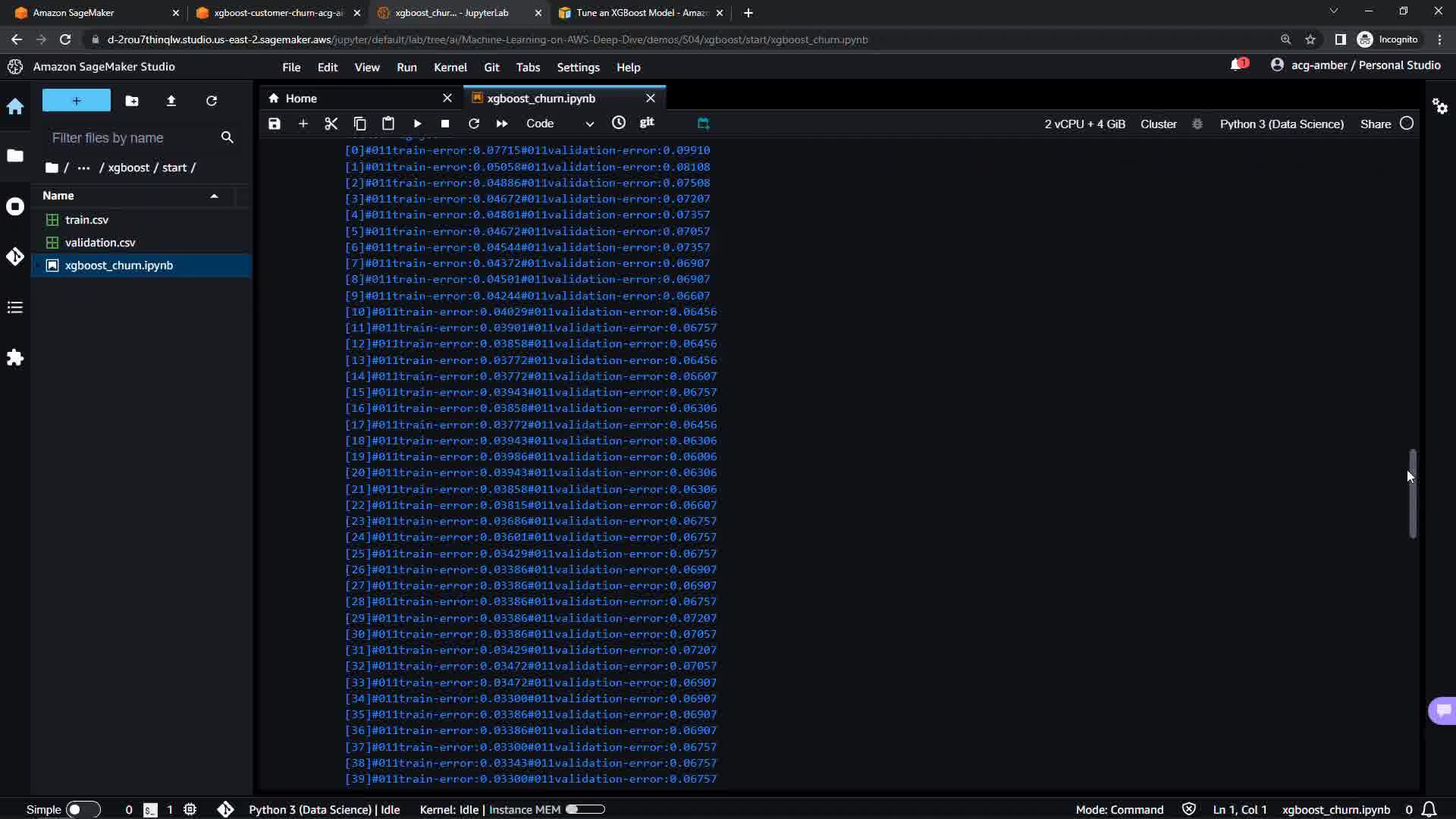The height and width of the screenshot is (819, 1456).
Task: Open the Running Terminals and Kernels panel
Action: point(15,207)
